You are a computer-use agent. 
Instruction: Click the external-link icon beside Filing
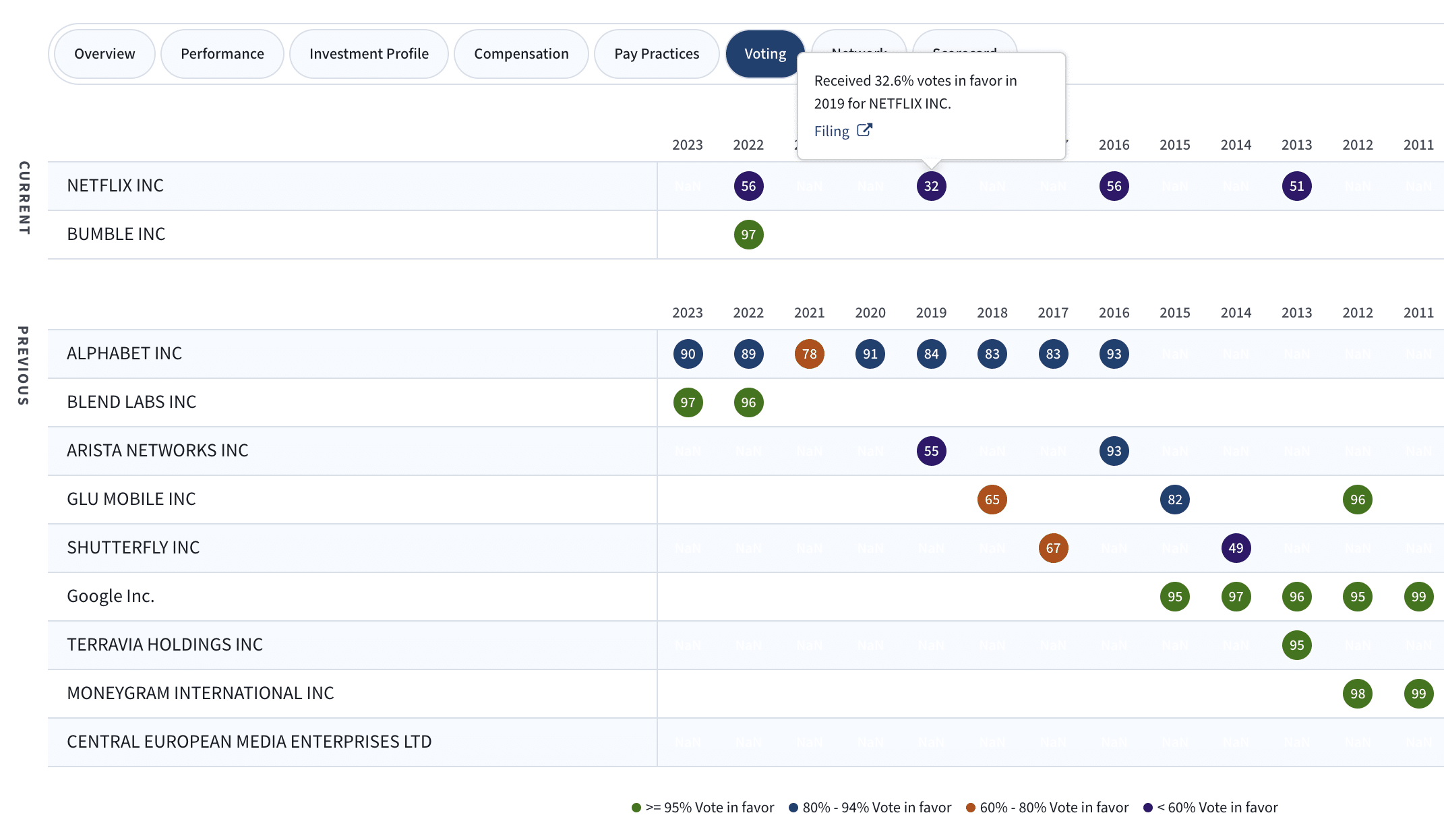pyautogui.click(x=865, y=130)
